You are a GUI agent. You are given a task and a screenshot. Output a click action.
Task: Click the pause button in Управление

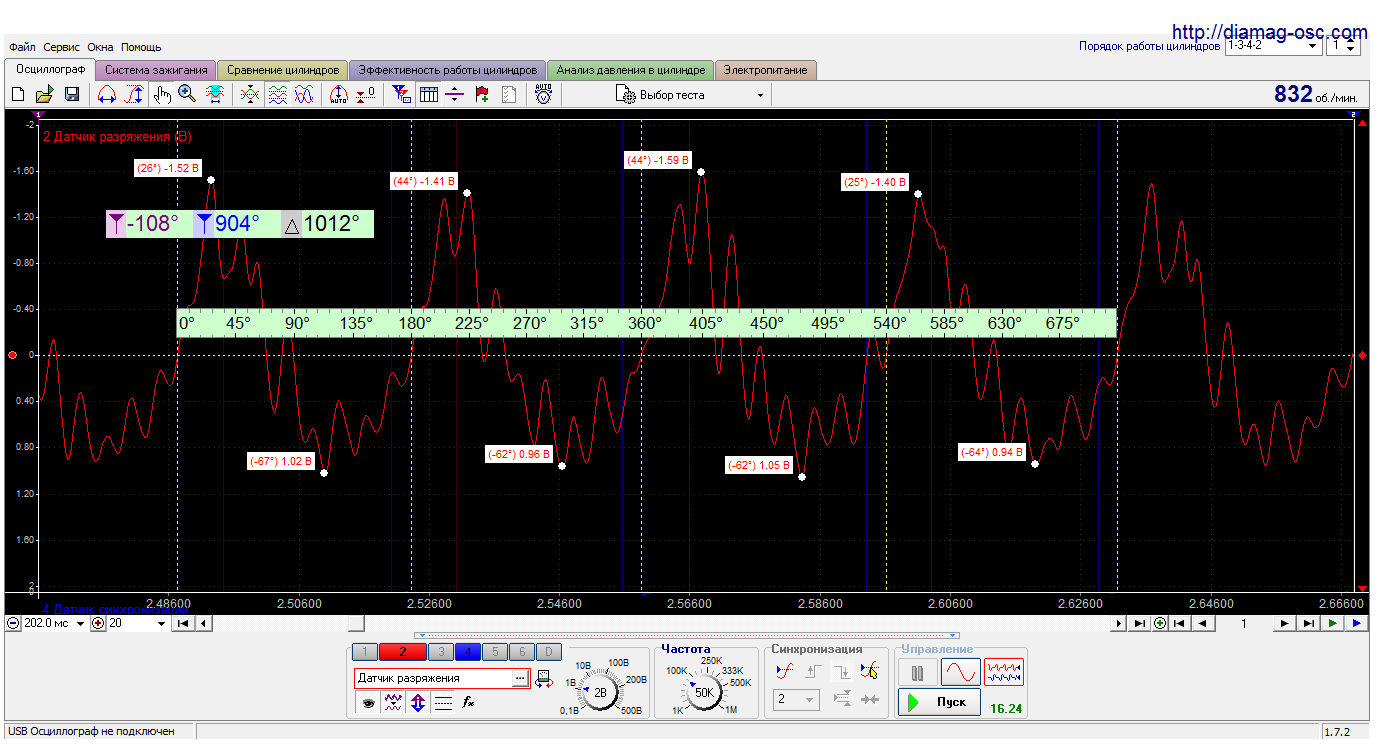click(x=918, y=672)
